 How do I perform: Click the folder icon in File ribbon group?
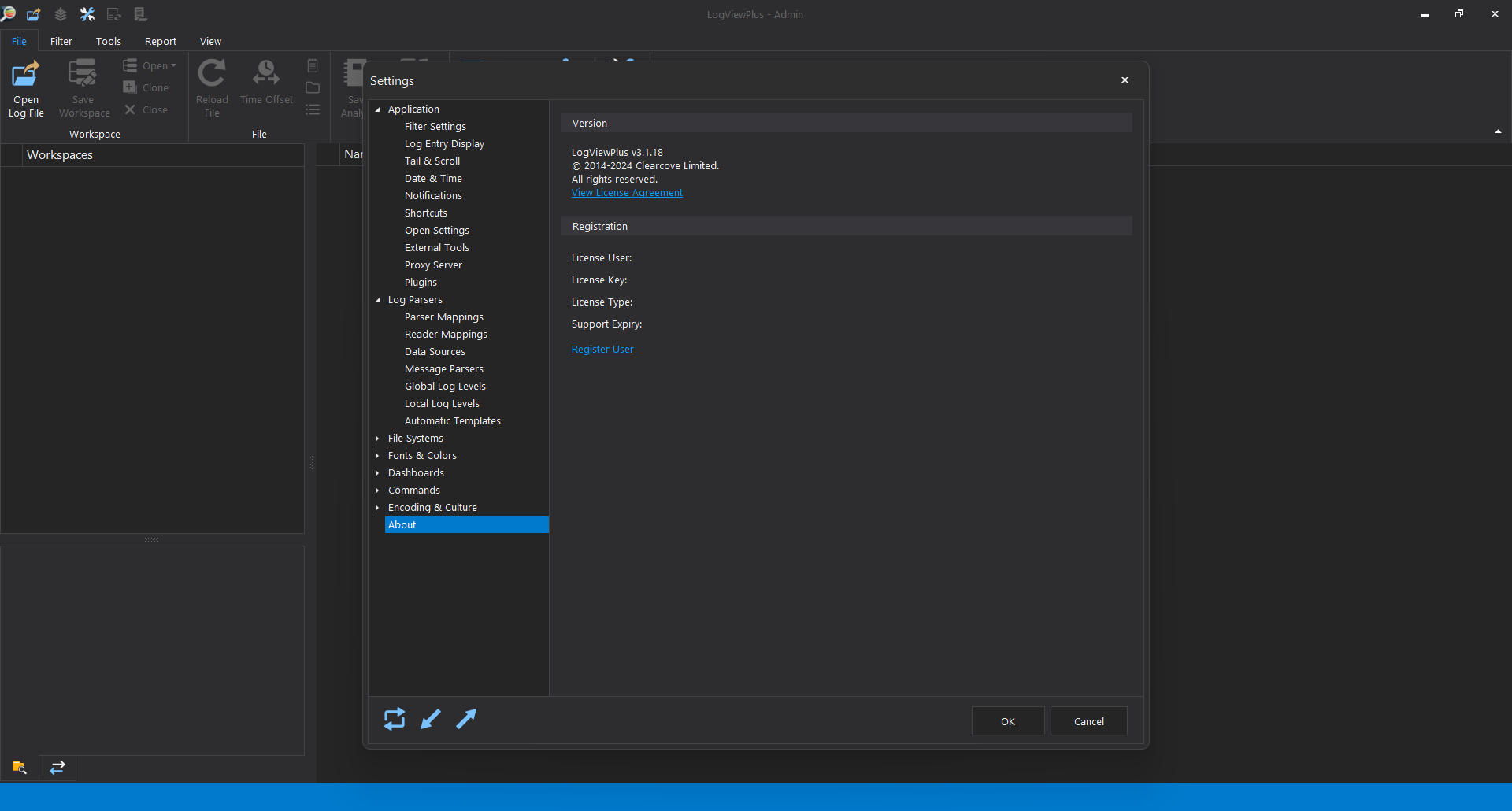[313, 87]
